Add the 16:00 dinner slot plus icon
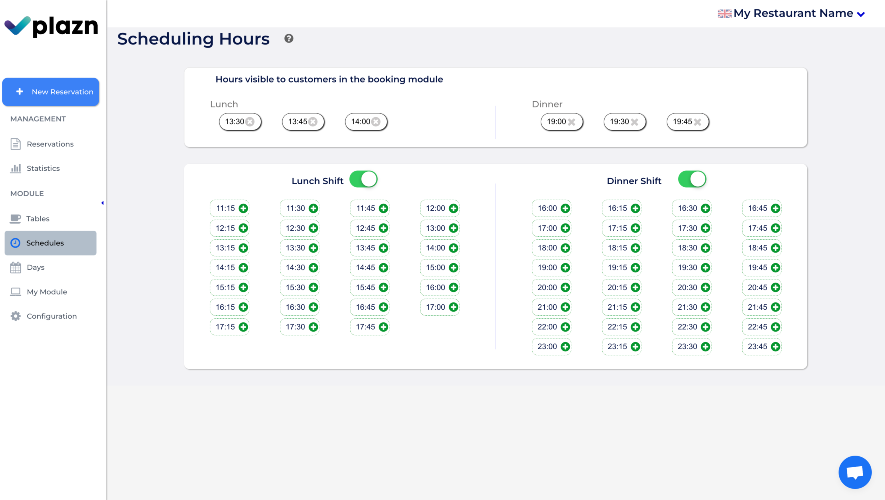 pos(566,208)
